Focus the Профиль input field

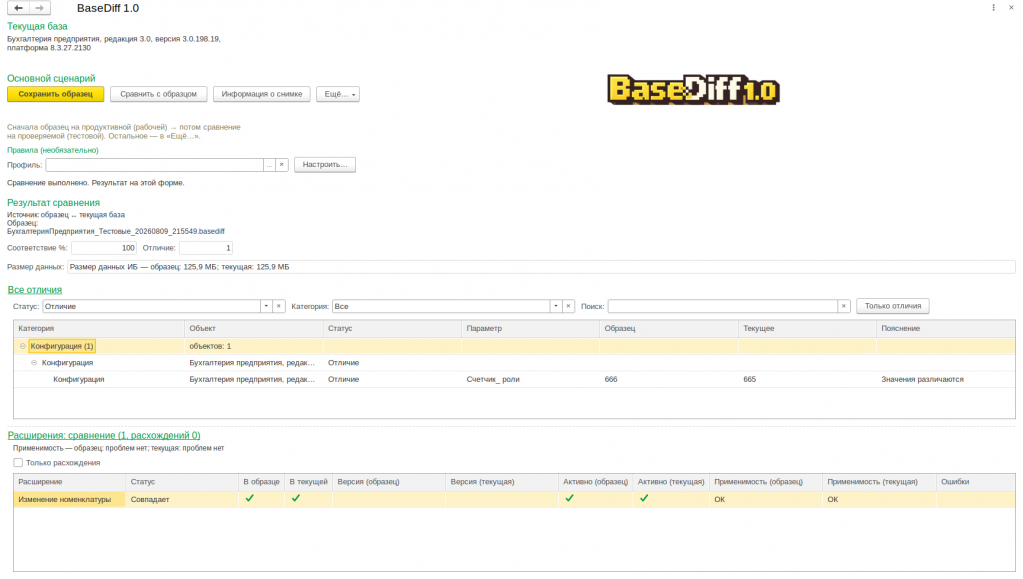pyautogui.click(x=155, y=164)
